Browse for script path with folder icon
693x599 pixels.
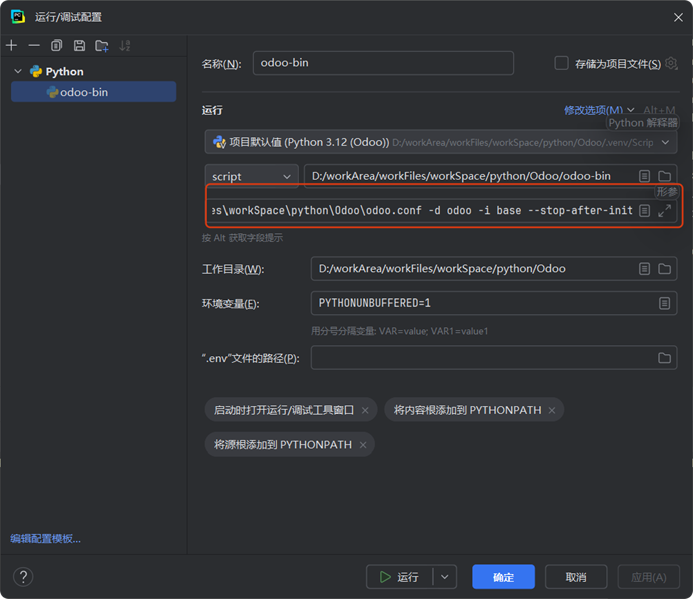click(664, 176)
